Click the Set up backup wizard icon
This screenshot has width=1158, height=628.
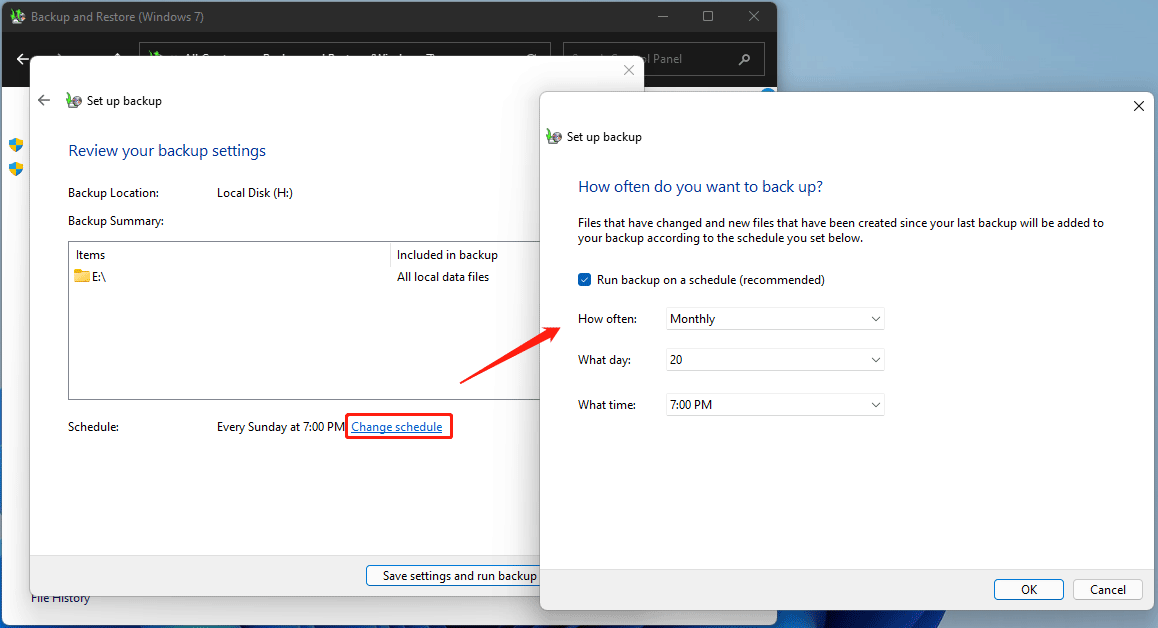coord(73,100)
